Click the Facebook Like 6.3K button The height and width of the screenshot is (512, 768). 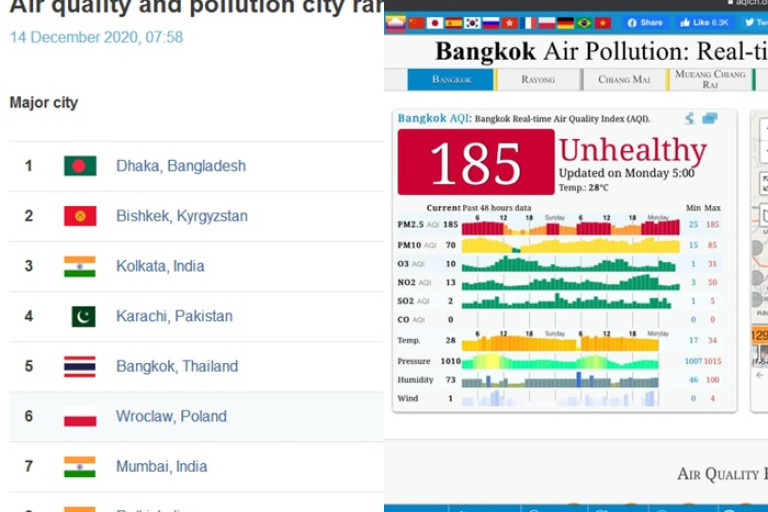pos(704,23)
